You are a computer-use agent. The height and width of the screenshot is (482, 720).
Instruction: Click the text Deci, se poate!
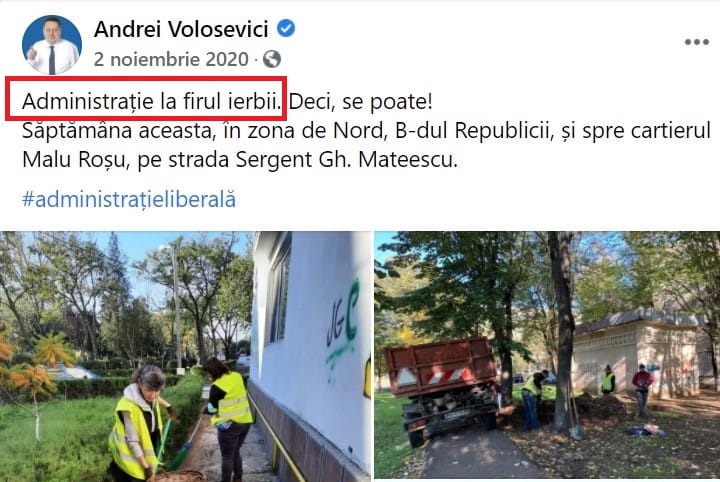[x=360, y=101]
